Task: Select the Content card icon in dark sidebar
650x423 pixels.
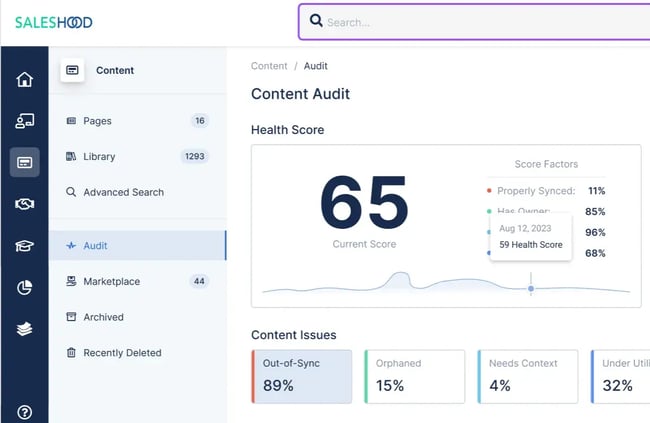Action: [x=24, y=162]
